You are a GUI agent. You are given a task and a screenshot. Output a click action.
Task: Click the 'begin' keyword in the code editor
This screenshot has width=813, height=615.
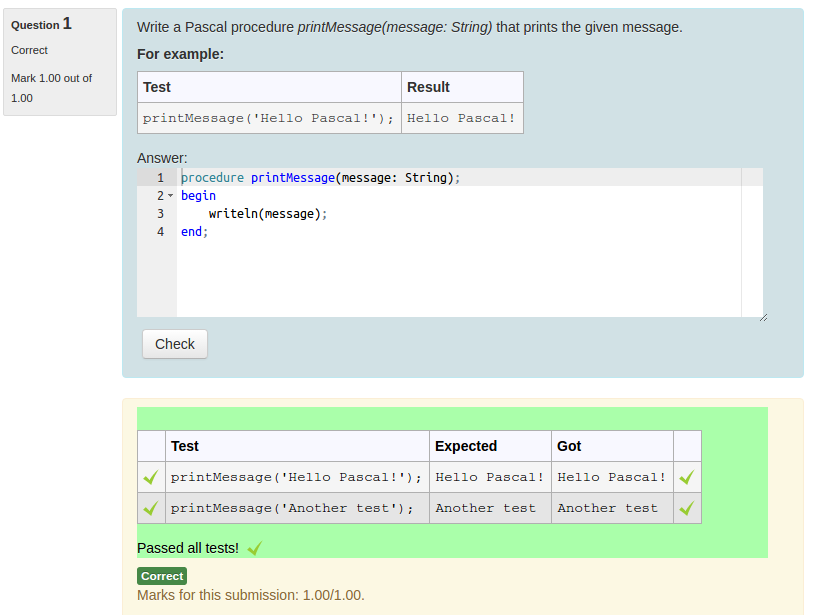coord(198,196)
